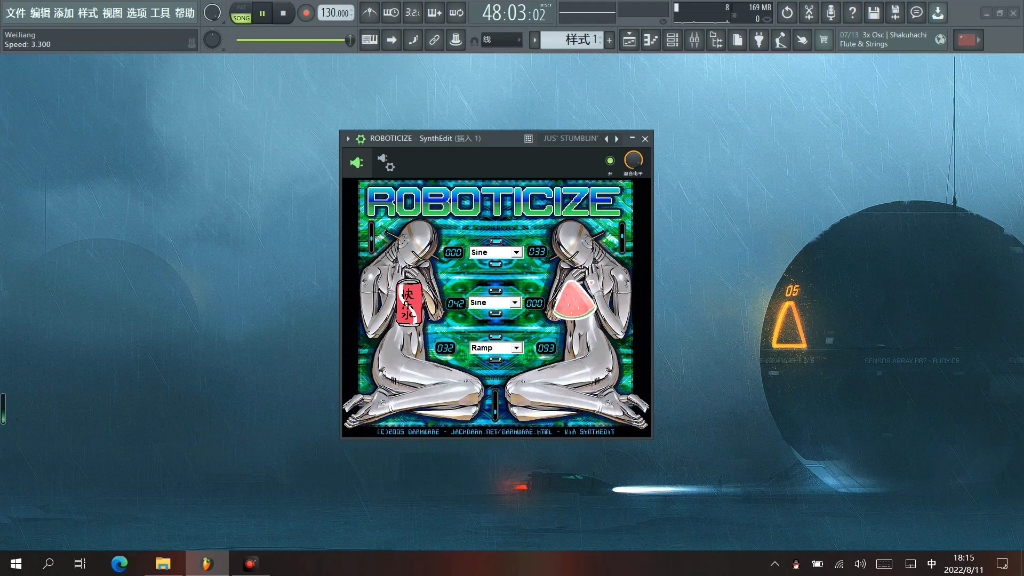
Task: Click the undo history icon
Action: click(x=787, y=12)
